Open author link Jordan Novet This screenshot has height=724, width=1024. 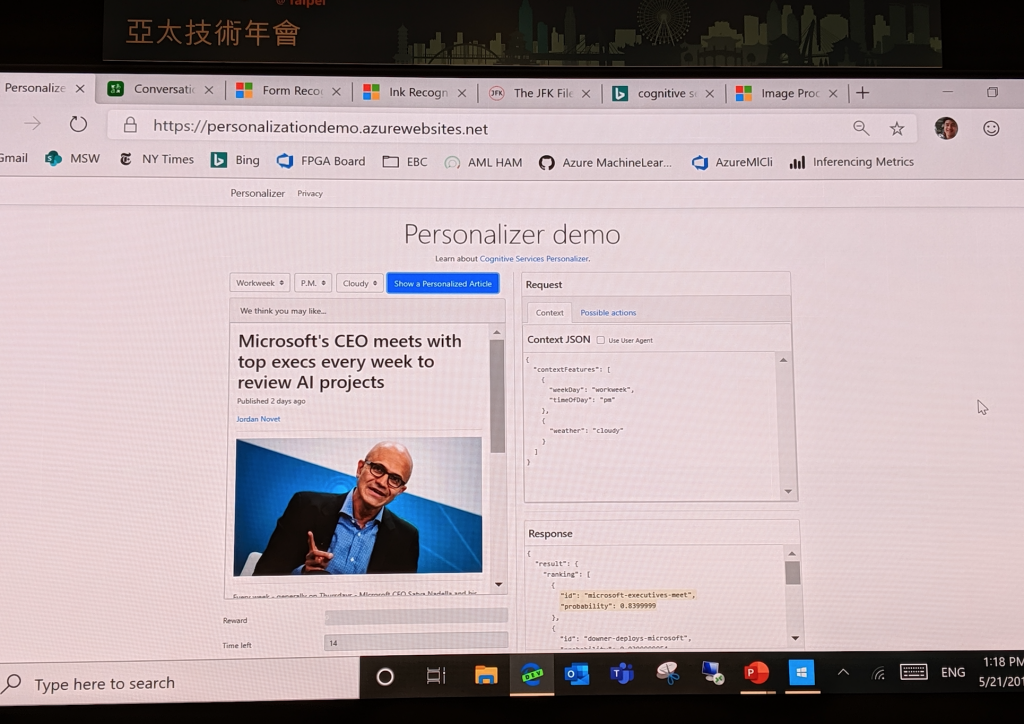click(x=258, y=419)
